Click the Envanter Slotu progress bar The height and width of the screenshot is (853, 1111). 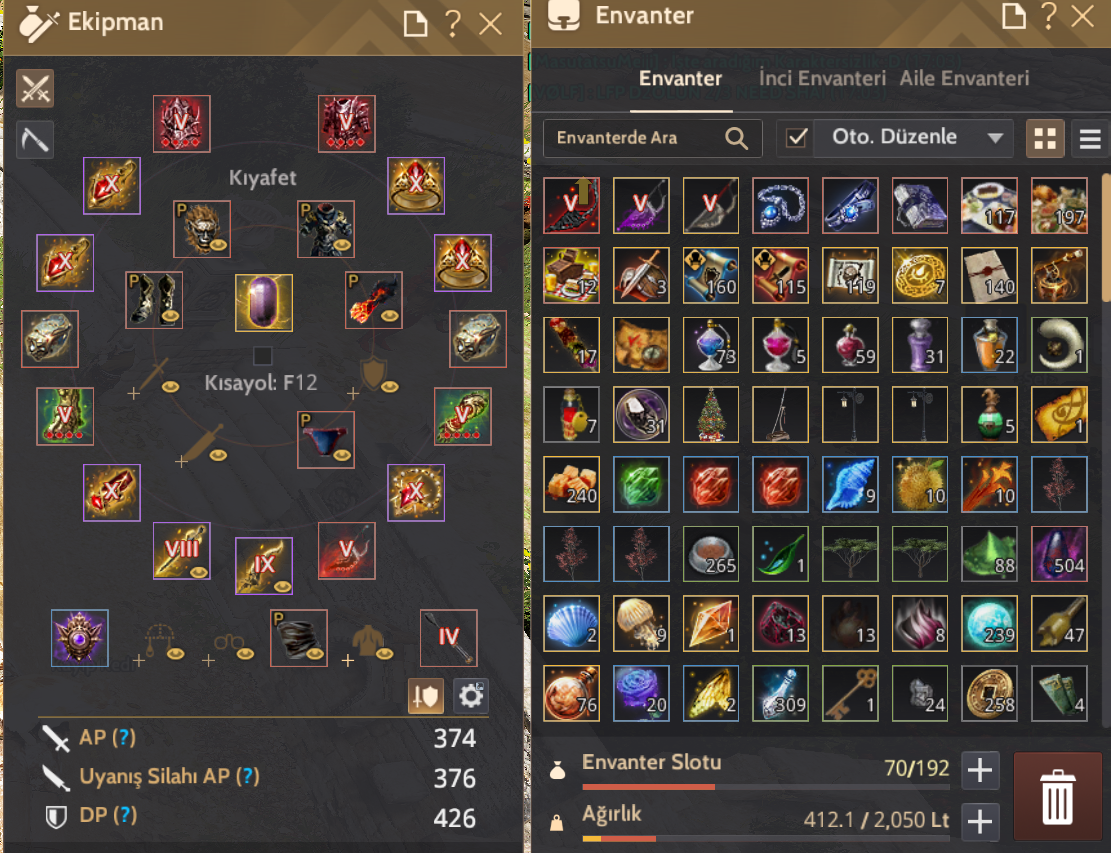click(x=765, y=786)
